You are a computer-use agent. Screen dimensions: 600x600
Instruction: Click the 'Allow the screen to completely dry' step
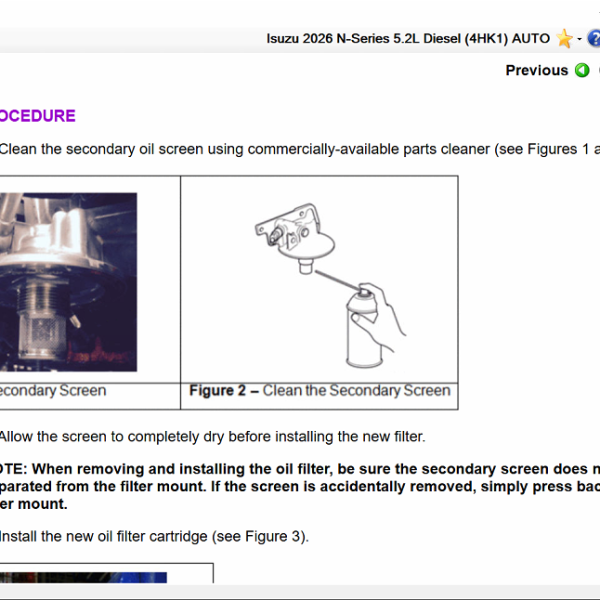(x=211, y=436)
